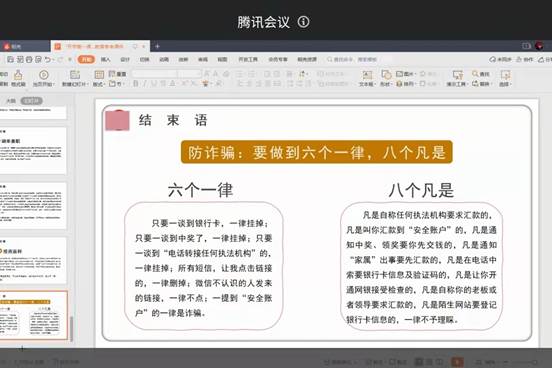Select the currently highlighted slide thumbnail
552x368 pixels.
[x=33, y=315]
